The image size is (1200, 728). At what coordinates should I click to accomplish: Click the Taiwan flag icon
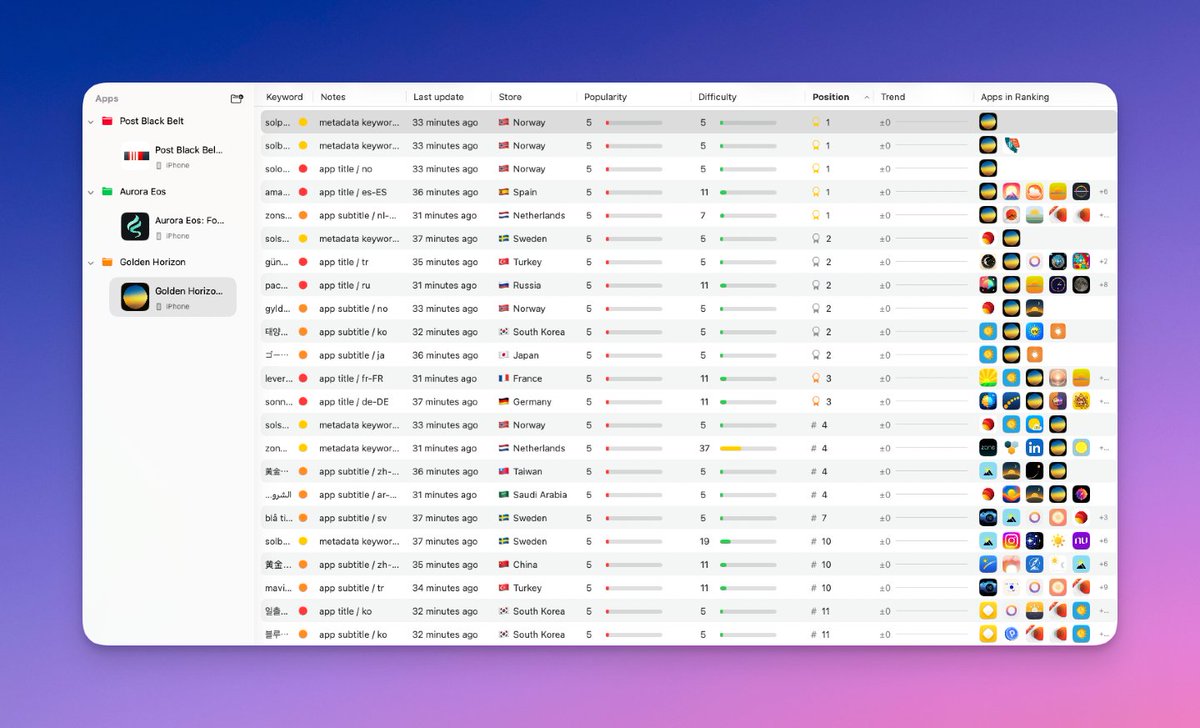(503, 471)
